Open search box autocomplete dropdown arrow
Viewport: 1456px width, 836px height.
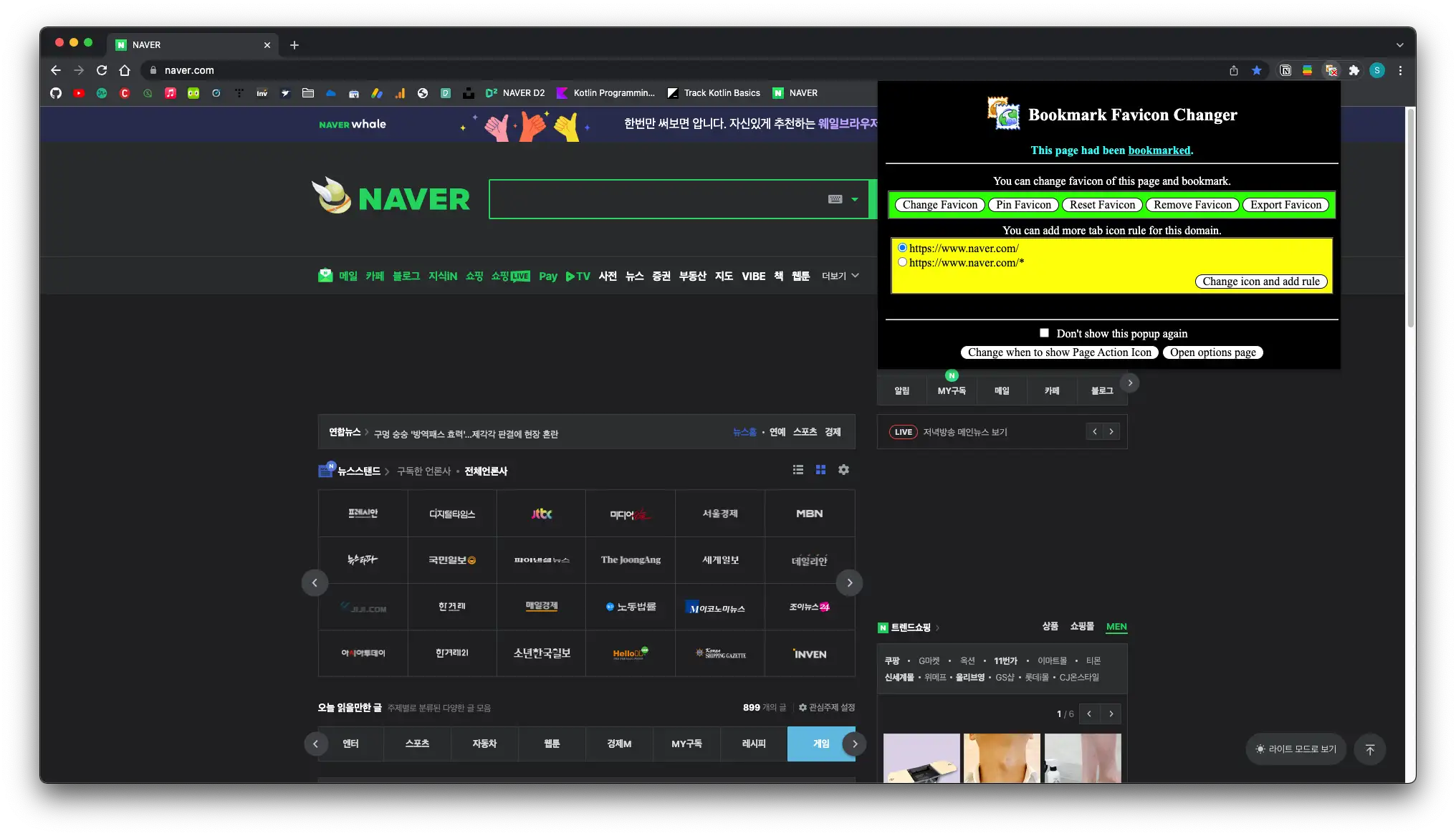pyautogui.click(x=855, y=199)
